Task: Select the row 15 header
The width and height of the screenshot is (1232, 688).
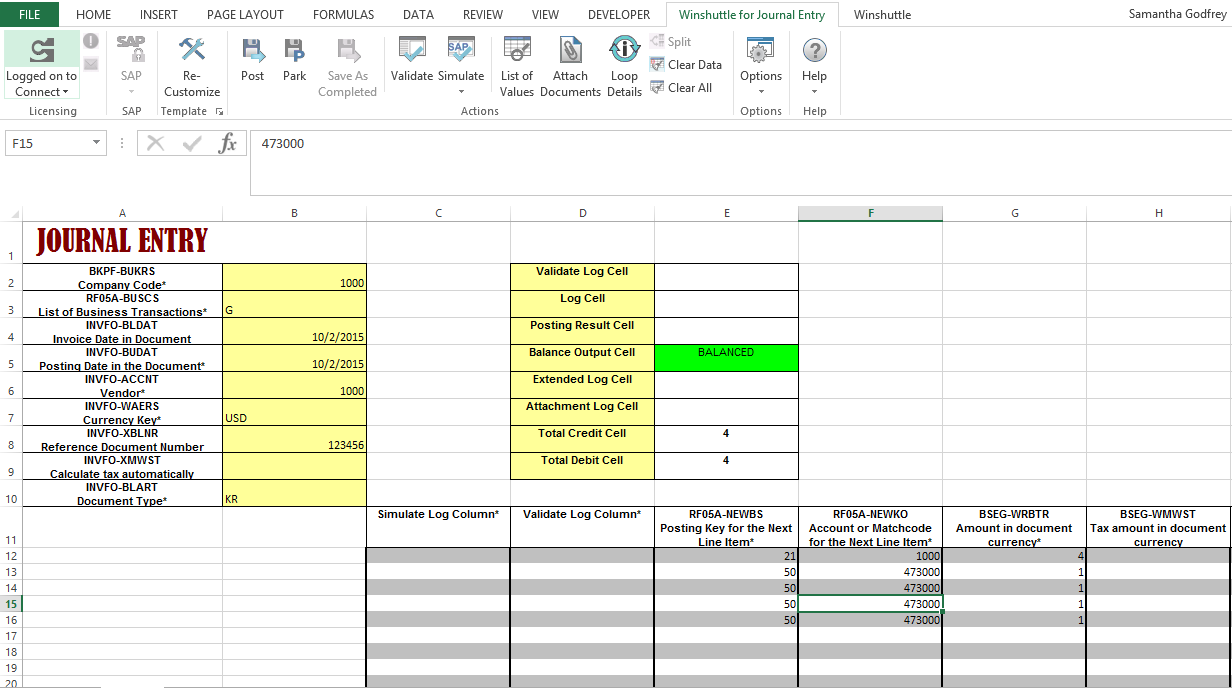Action: pyautogui.click(x=11, y=603)
